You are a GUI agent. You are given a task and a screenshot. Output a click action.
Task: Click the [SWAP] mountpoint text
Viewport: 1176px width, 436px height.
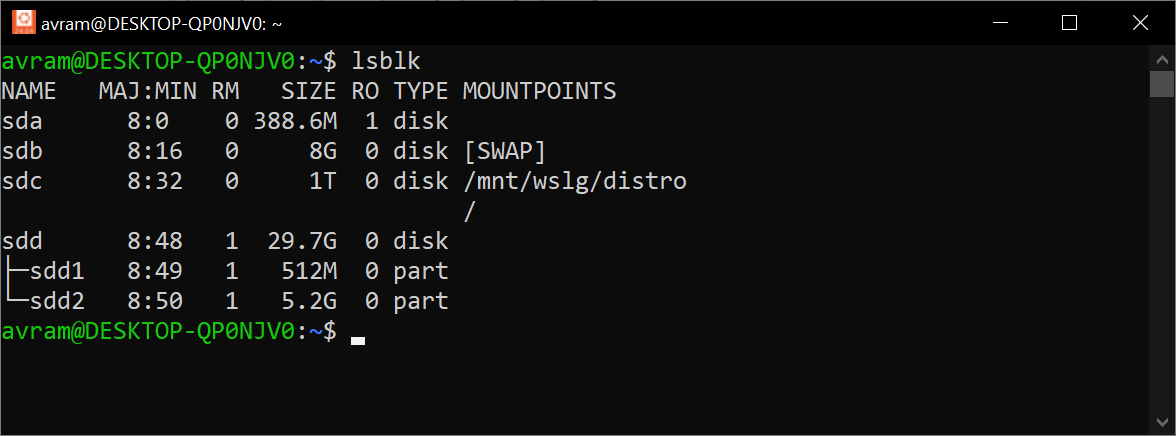pos(503,152)
